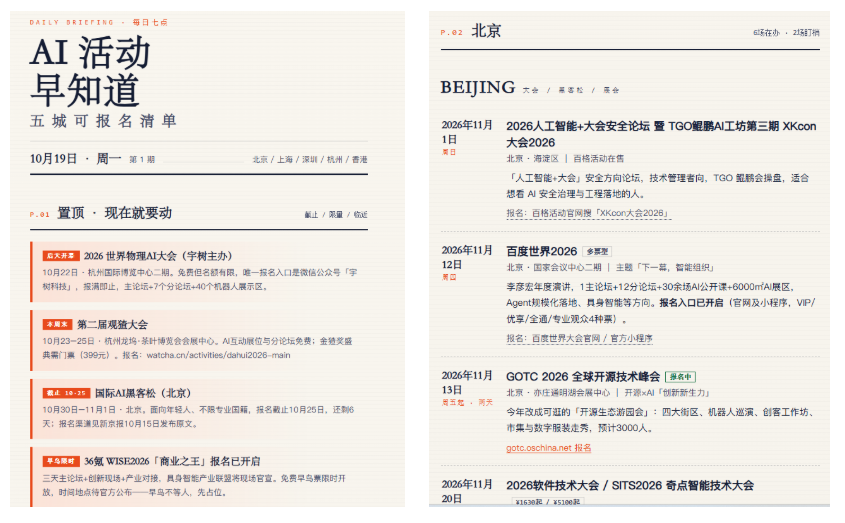Click the description starting 李彦宏年度演讲
Image resolution: width=845 pixels, height=523 pixels.
tap(661, 303)
